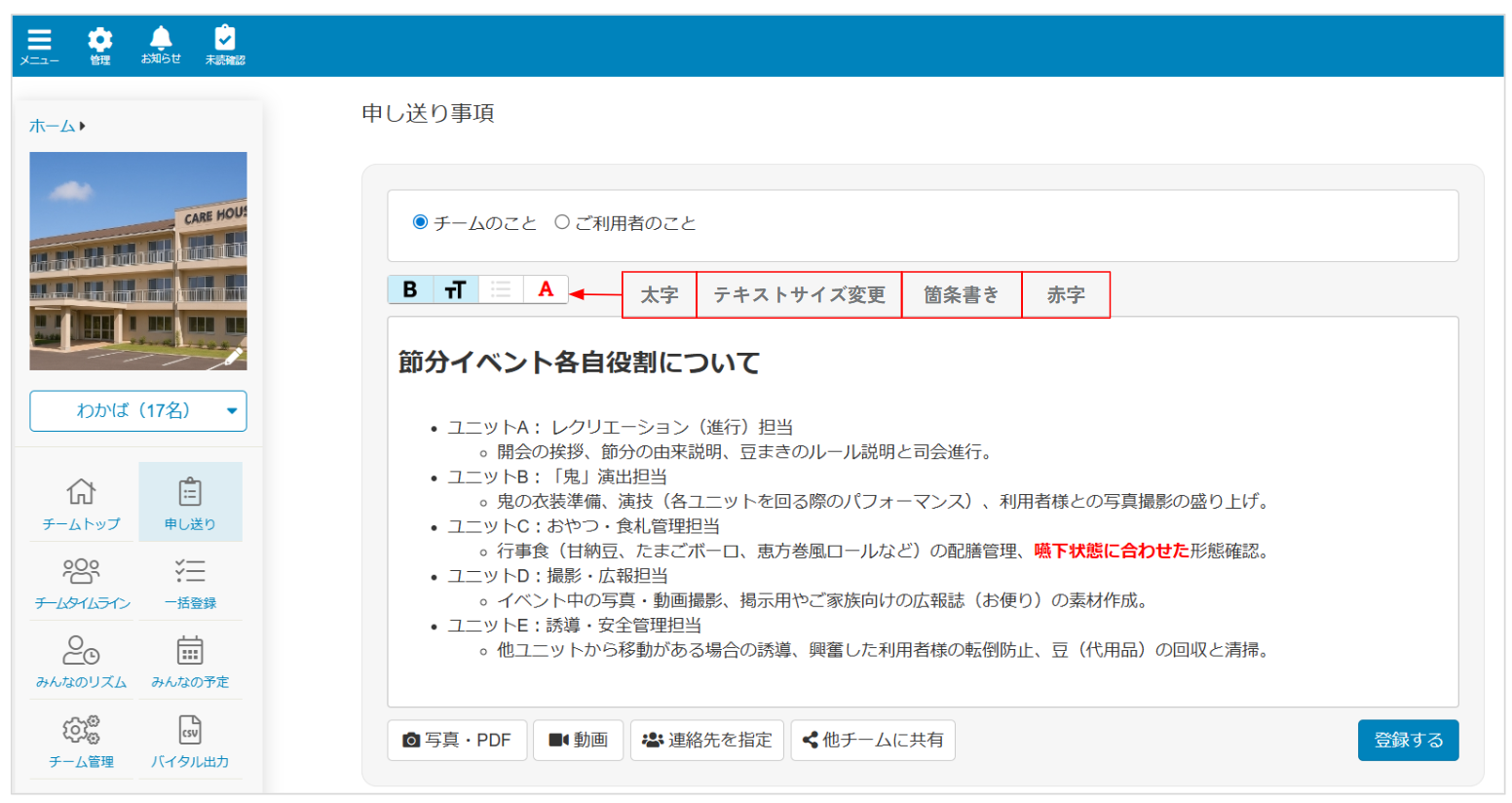Click red text 嚥下状態に合わせた
1512x803 pixels.
pyautogui.click(x=1112, y=551)
